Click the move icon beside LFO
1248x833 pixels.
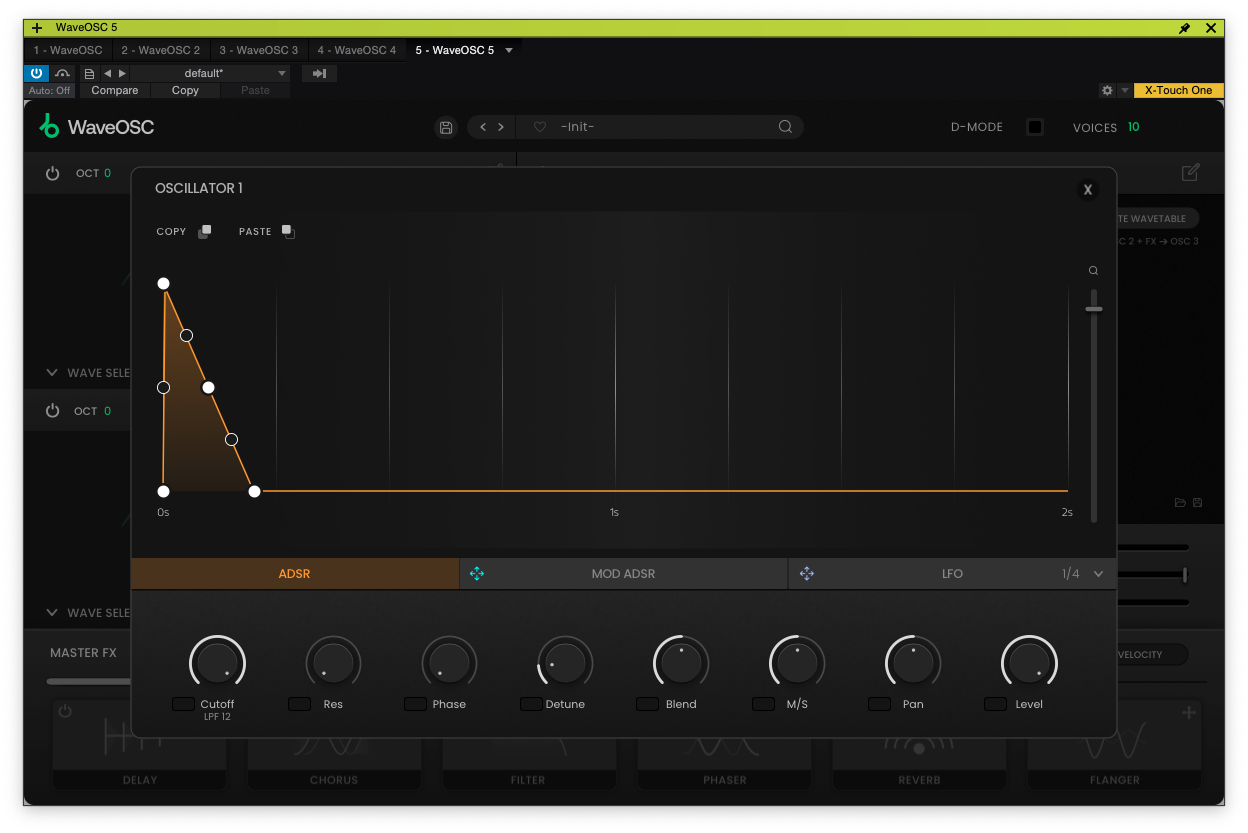click(807, 574)
